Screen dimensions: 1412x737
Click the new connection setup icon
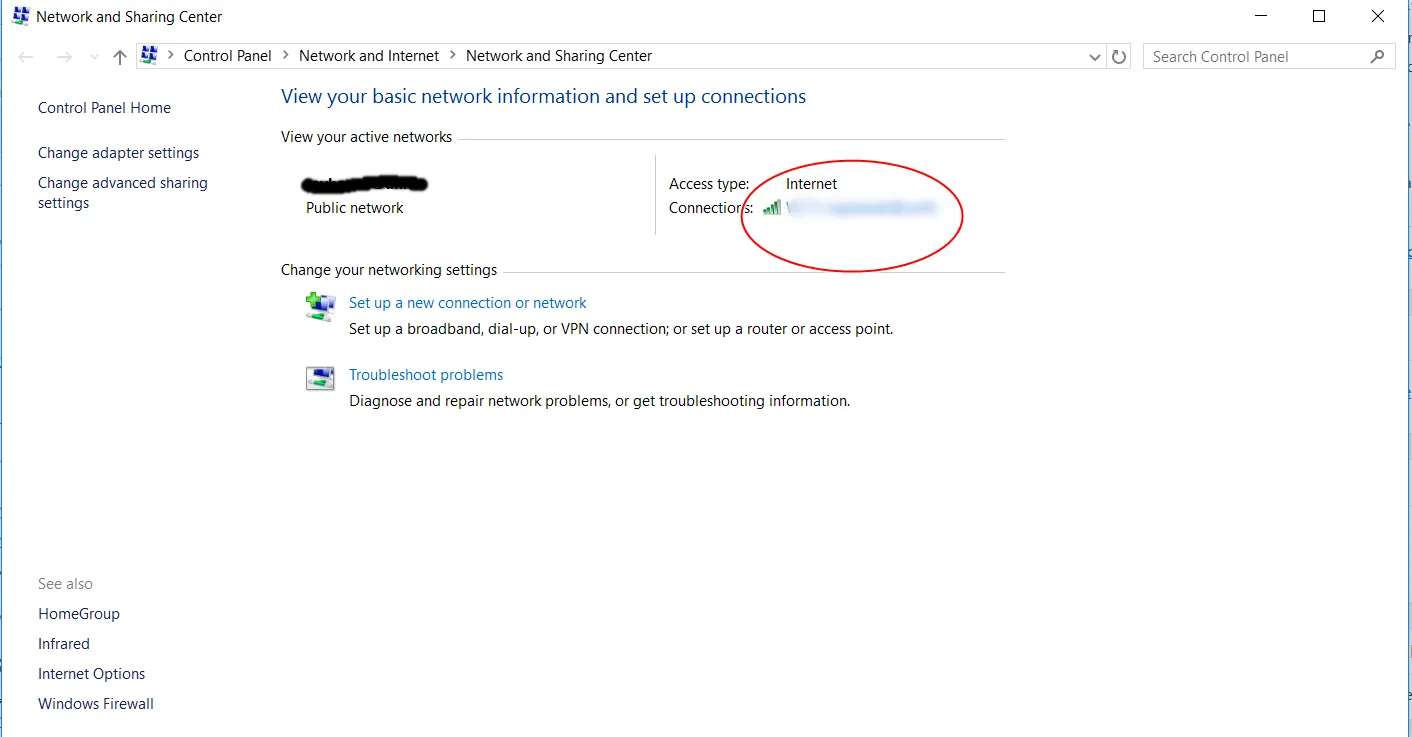320,306
